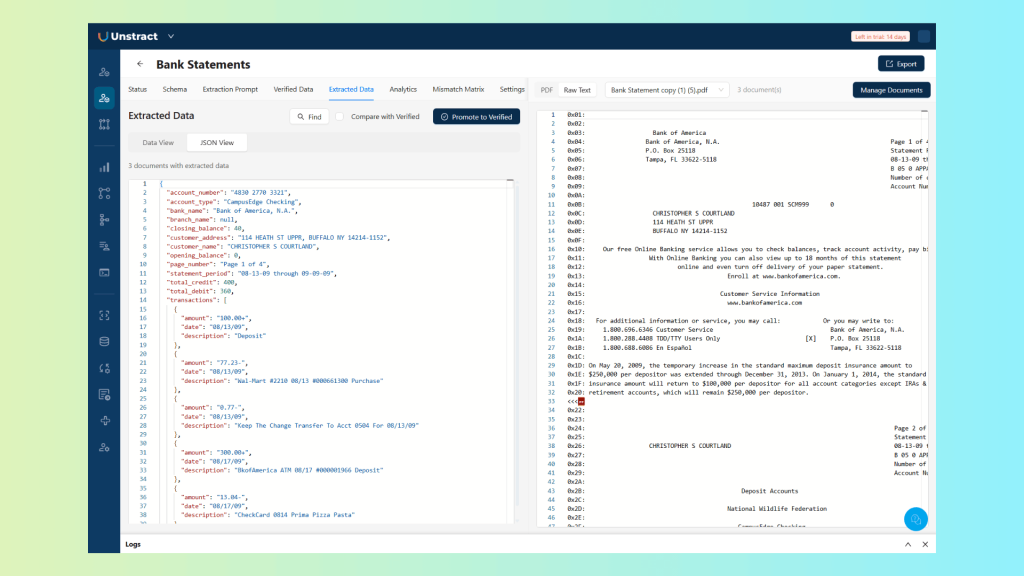Click the Manage Documents button
Image resolution: width=1024 pixels, height=576 pixels.
click(x=891, y=90)
